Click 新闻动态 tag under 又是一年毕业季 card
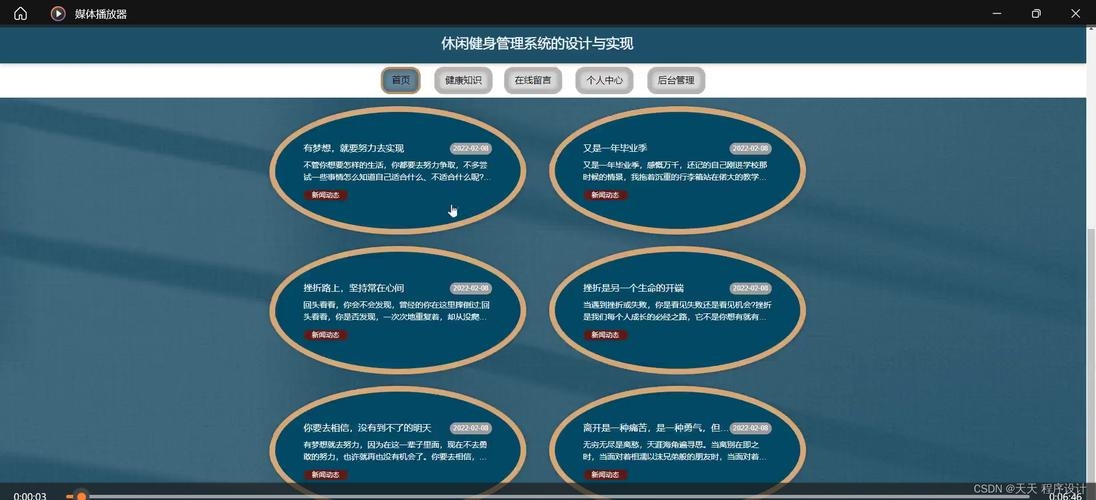This screenshot has height=500, width=1096. point(605,195)
